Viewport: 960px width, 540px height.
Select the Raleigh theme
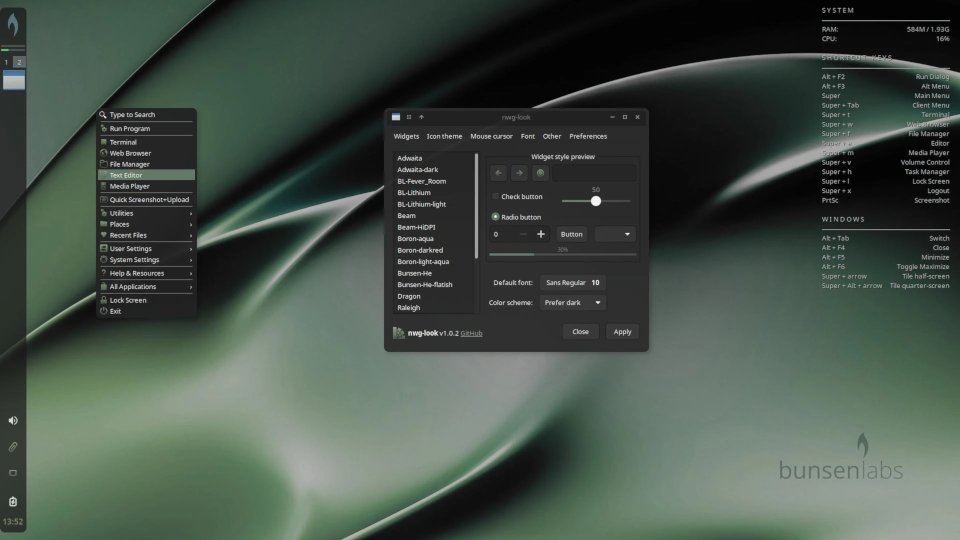click(433, 307)
